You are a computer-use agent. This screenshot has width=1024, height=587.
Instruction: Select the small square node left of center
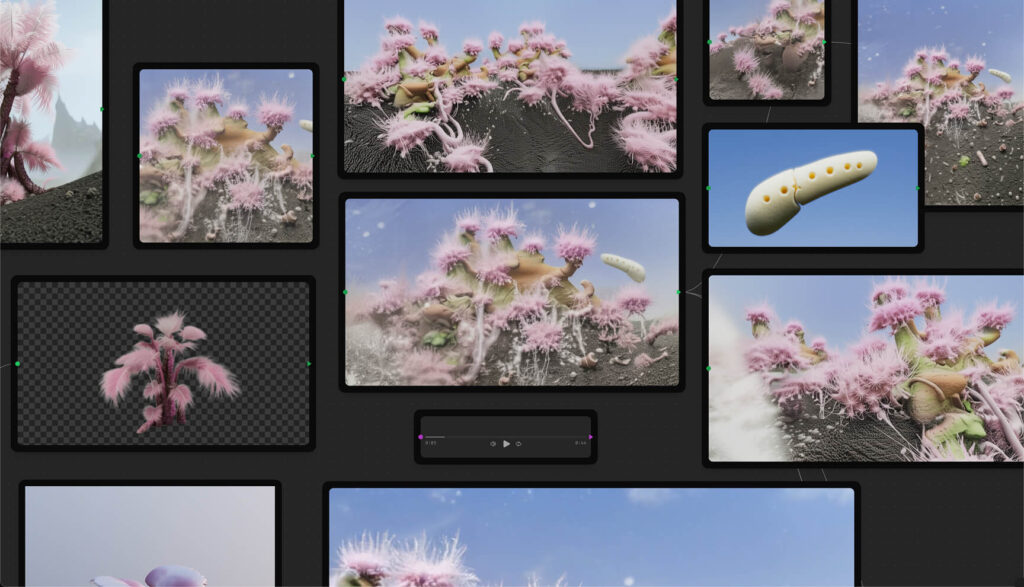point(225,155)
